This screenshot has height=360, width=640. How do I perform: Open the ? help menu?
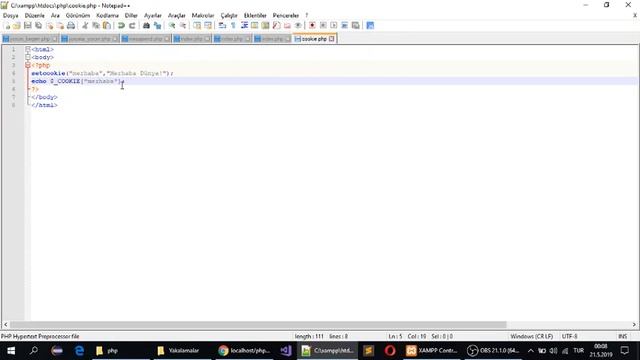point(307,16)
